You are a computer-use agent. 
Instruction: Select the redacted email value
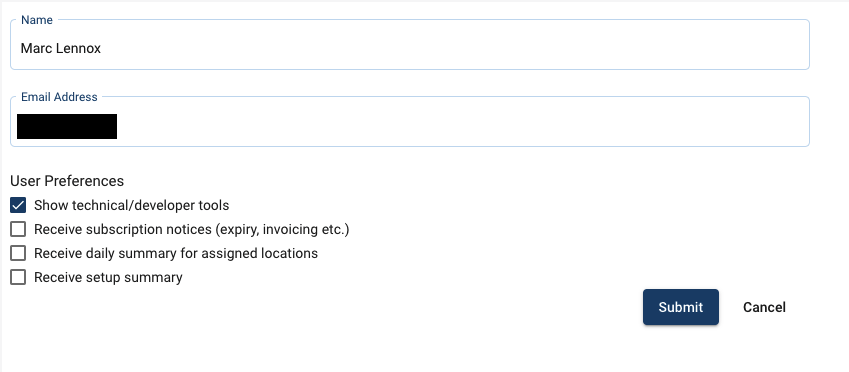[x=67, y=126]
